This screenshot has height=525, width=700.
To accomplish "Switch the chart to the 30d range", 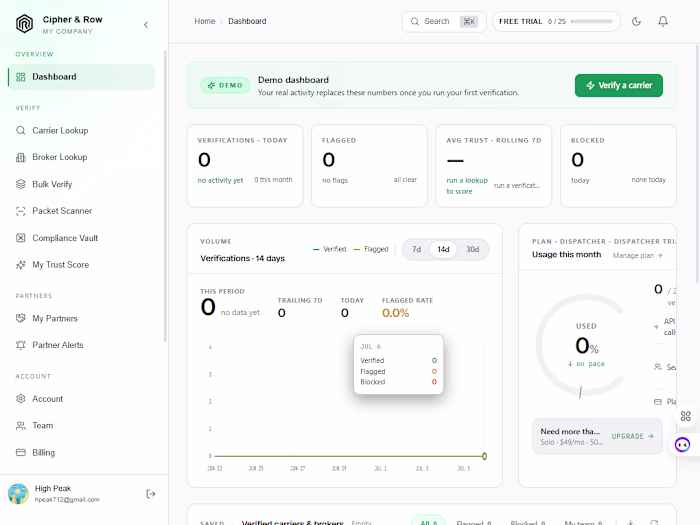I will click(x=472, y=249).
